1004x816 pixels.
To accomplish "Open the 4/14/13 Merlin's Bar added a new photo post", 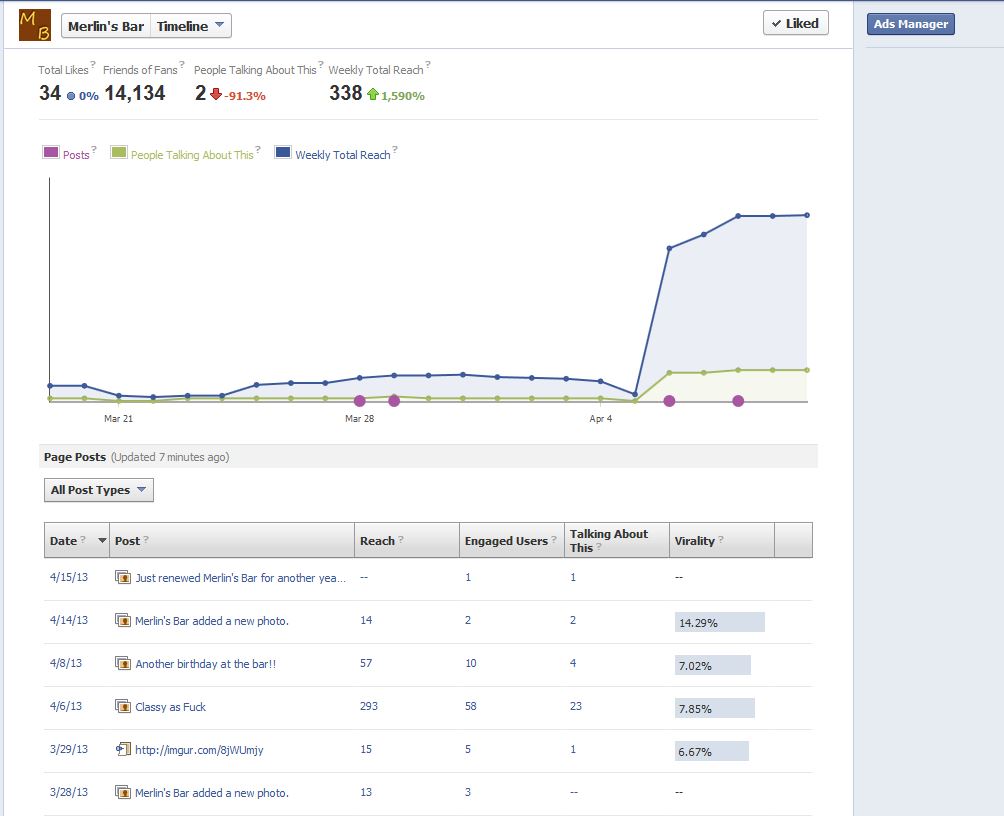I will [212, 621].
